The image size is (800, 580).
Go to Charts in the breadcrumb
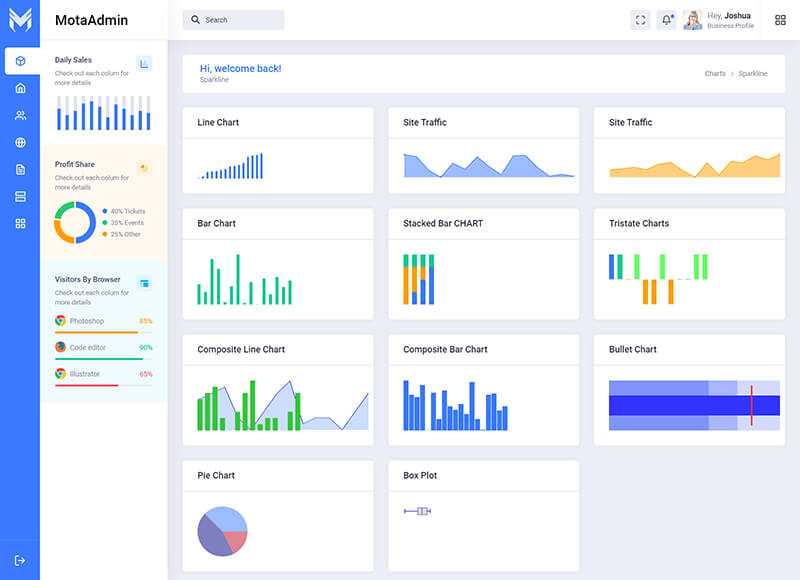715,74
